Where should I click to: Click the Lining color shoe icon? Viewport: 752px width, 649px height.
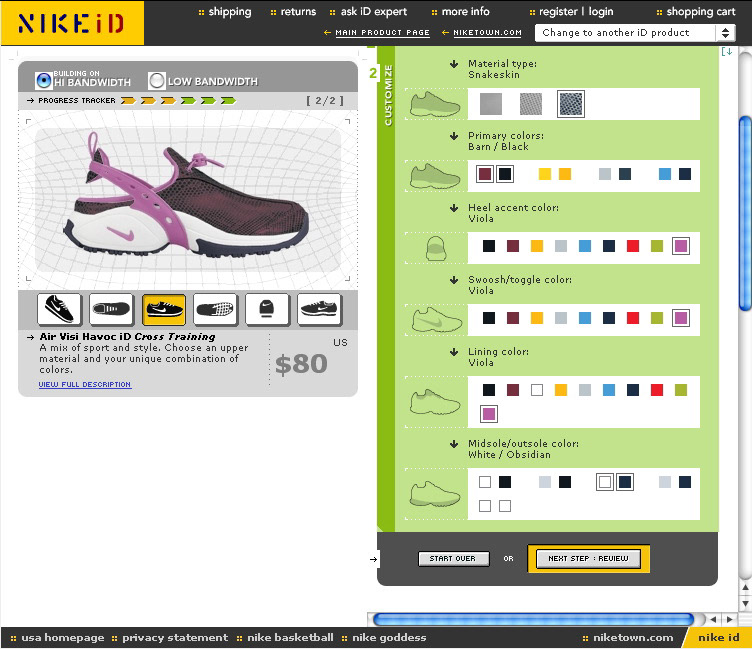tap(435, 402)
